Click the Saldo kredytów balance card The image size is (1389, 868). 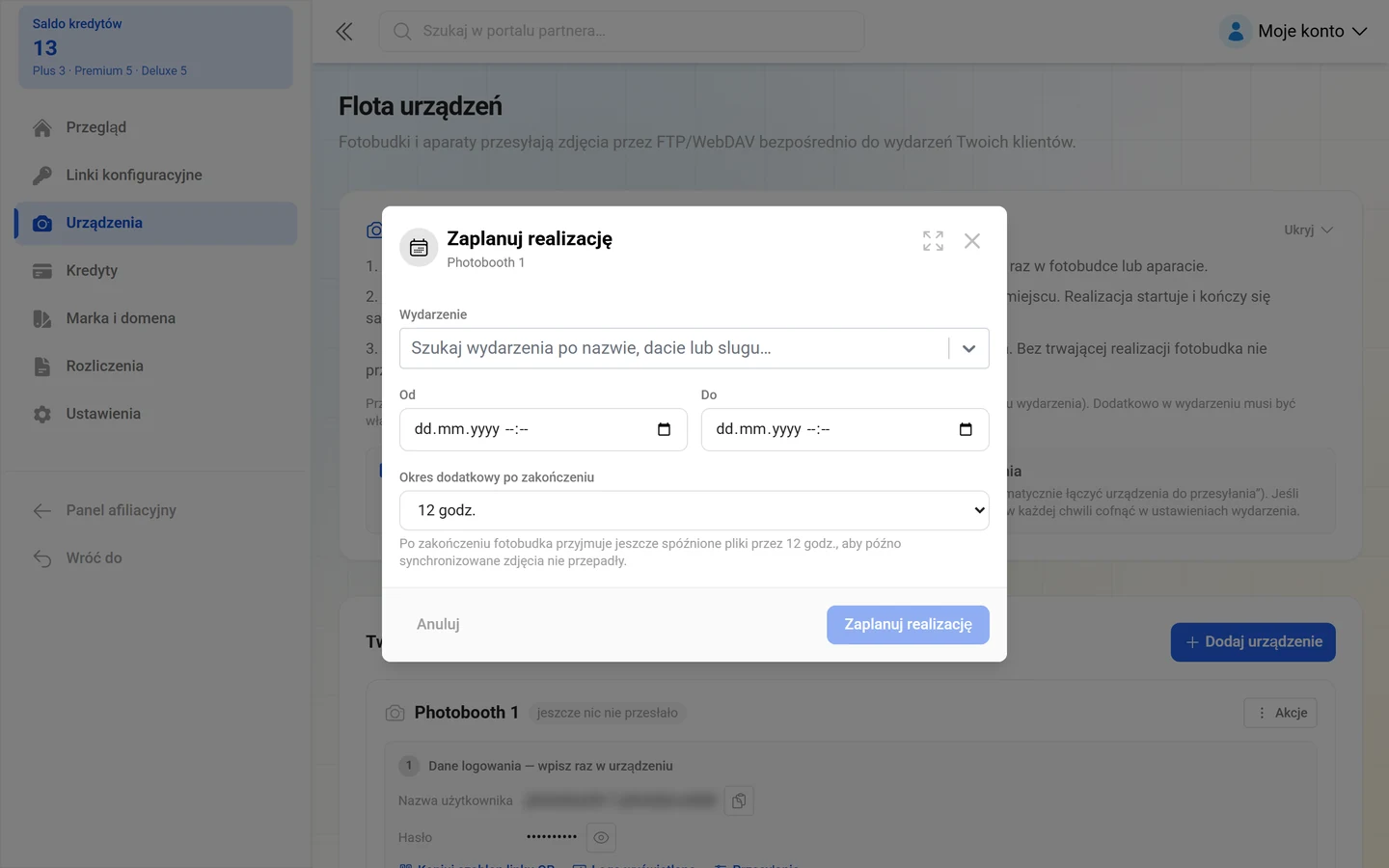point(155,47)
